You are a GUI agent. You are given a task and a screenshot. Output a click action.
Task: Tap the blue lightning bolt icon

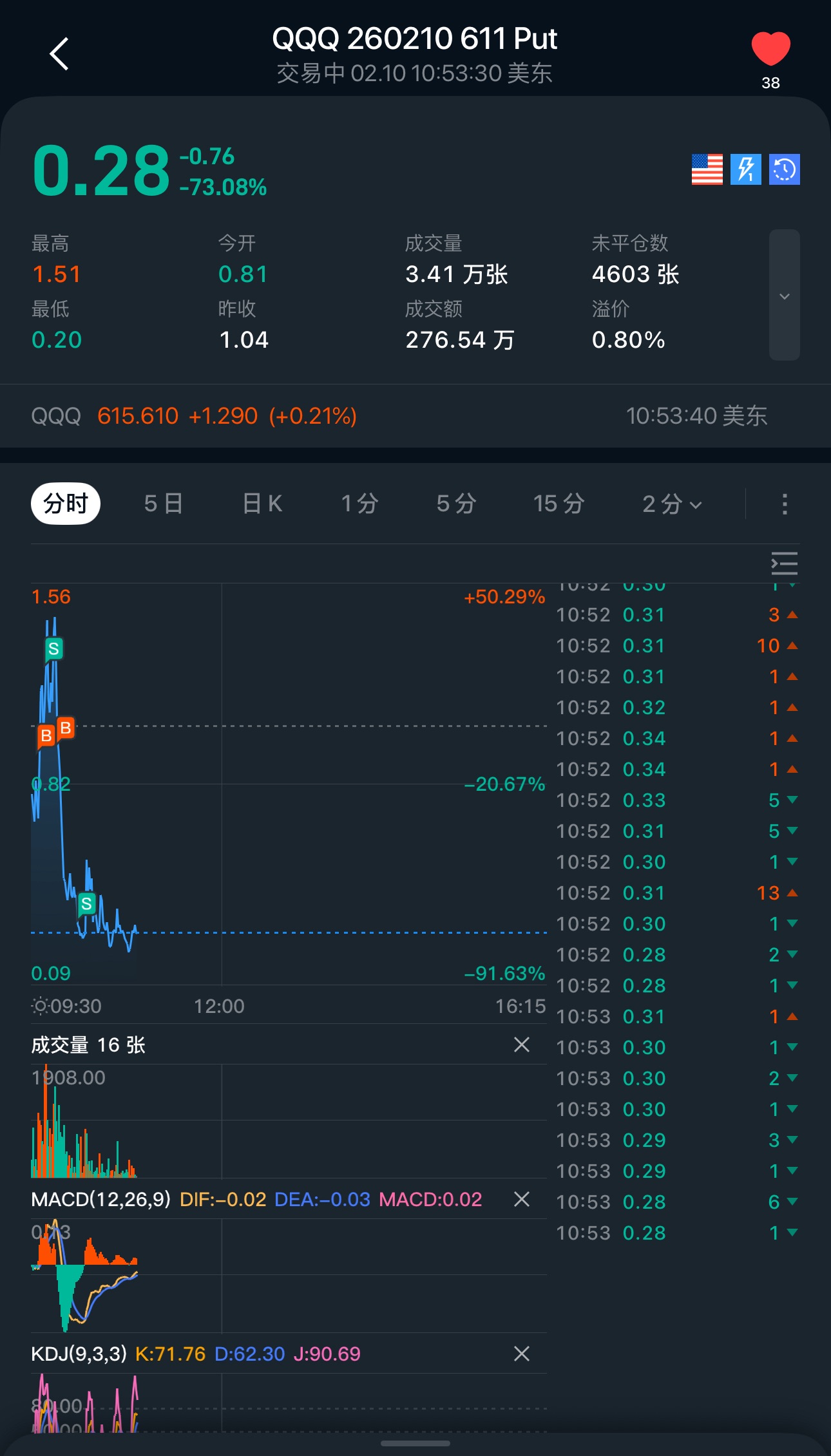pyautogui.click(x=745, y=169)
